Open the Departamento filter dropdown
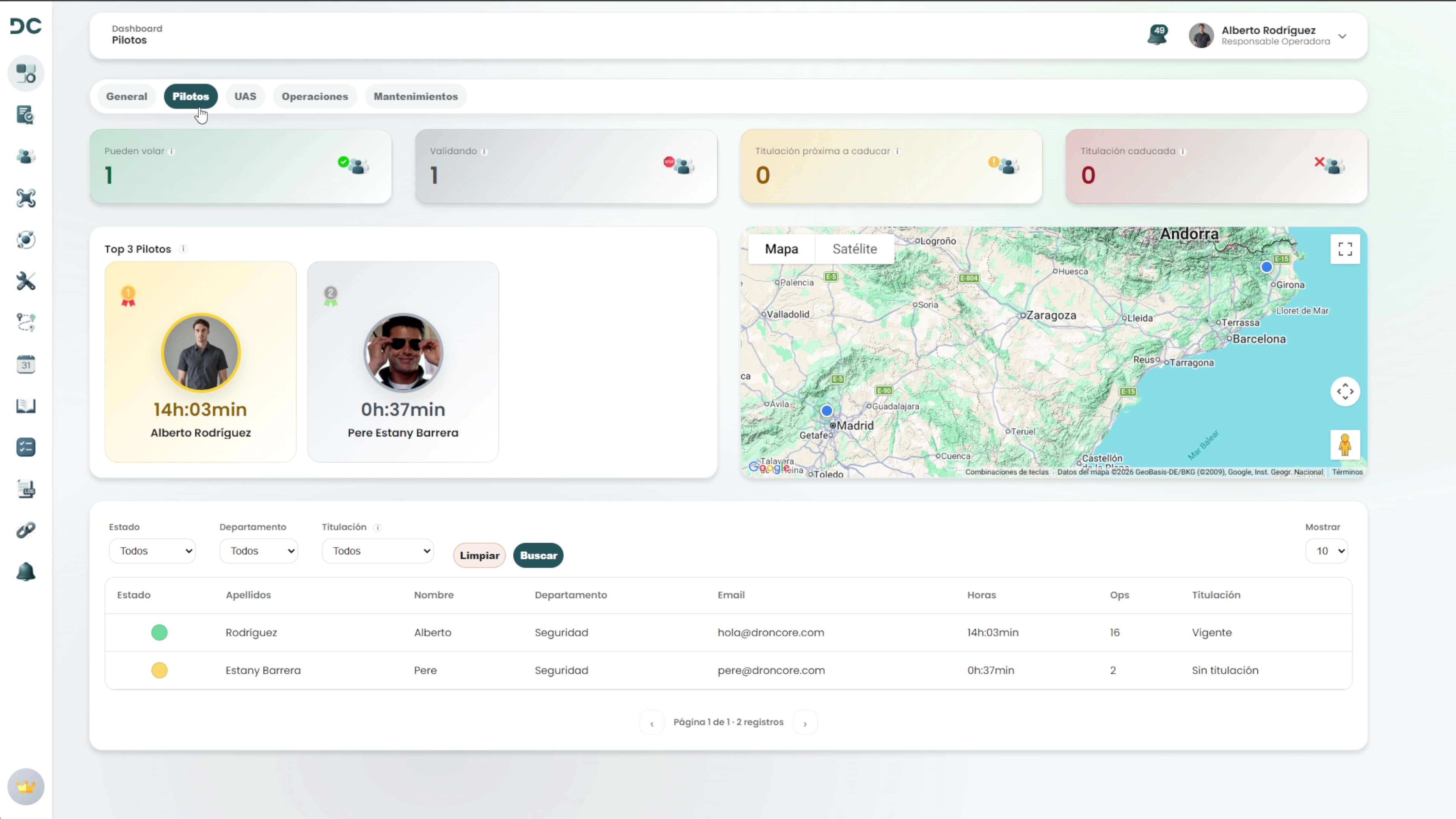This screenshot has width=1456, height=819. click(259, 551)
